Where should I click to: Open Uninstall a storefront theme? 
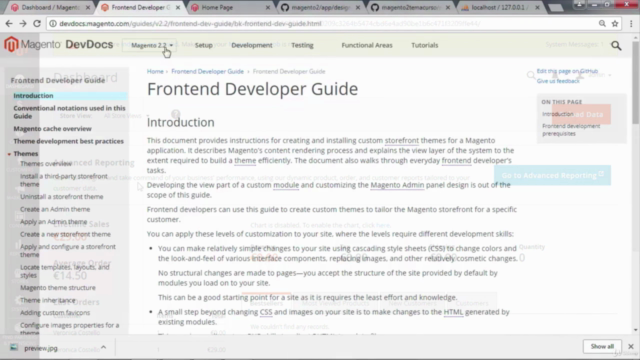62,197
